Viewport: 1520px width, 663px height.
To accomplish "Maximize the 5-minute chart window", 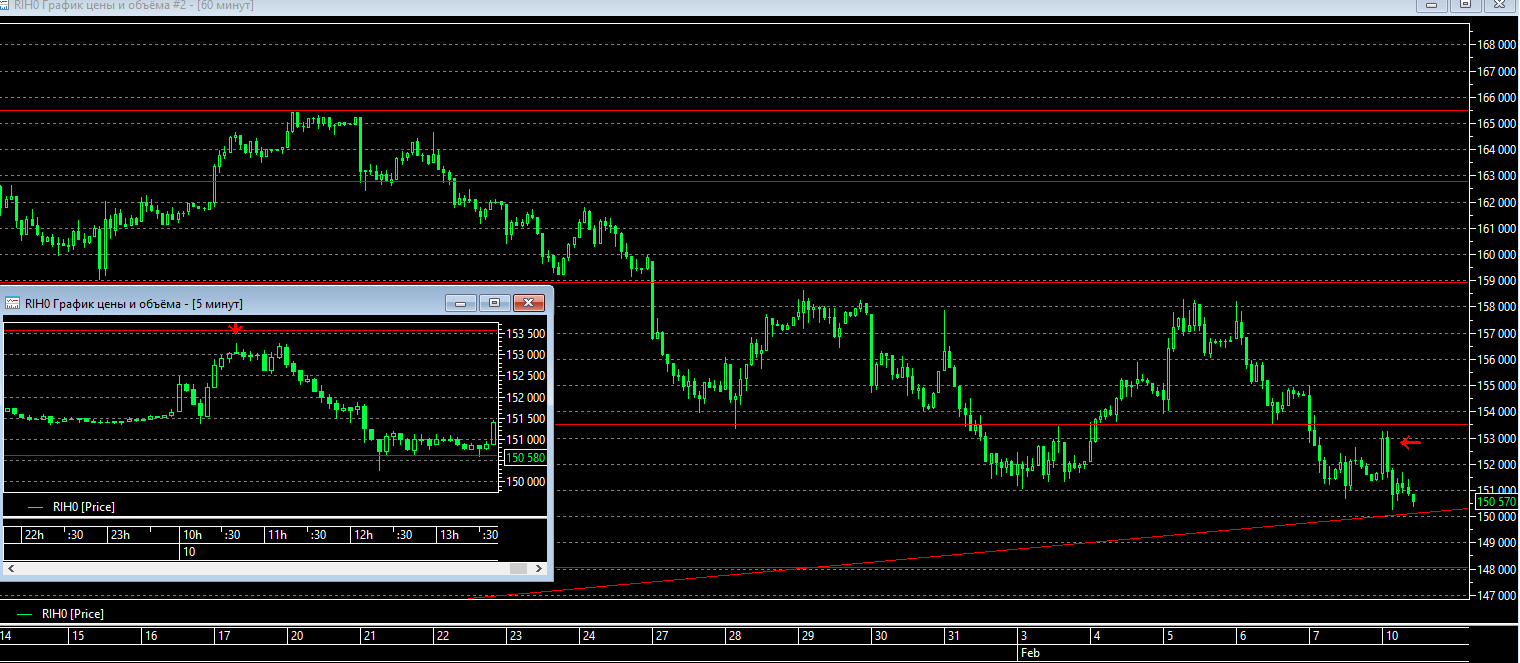I will pyautogui.click(x=494, y=302).
